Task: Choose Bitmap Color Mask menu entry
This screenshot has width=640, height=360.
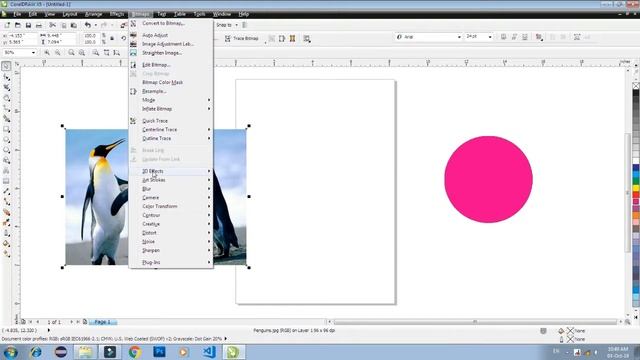Action: [171, 82]
